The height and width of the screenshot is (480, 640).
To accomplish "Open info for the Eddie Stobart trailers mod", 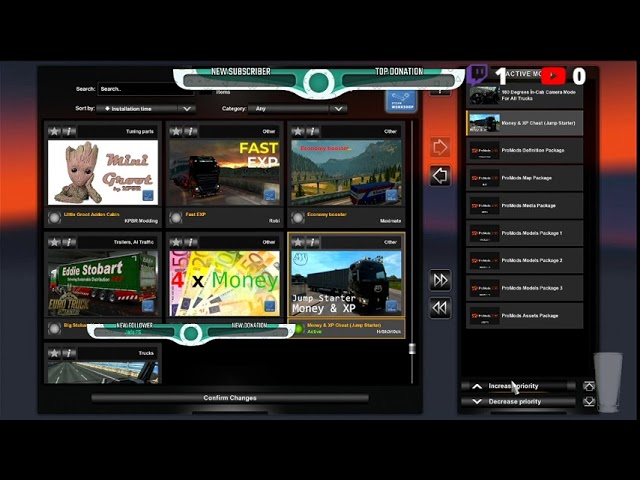I will coord(69,242).
